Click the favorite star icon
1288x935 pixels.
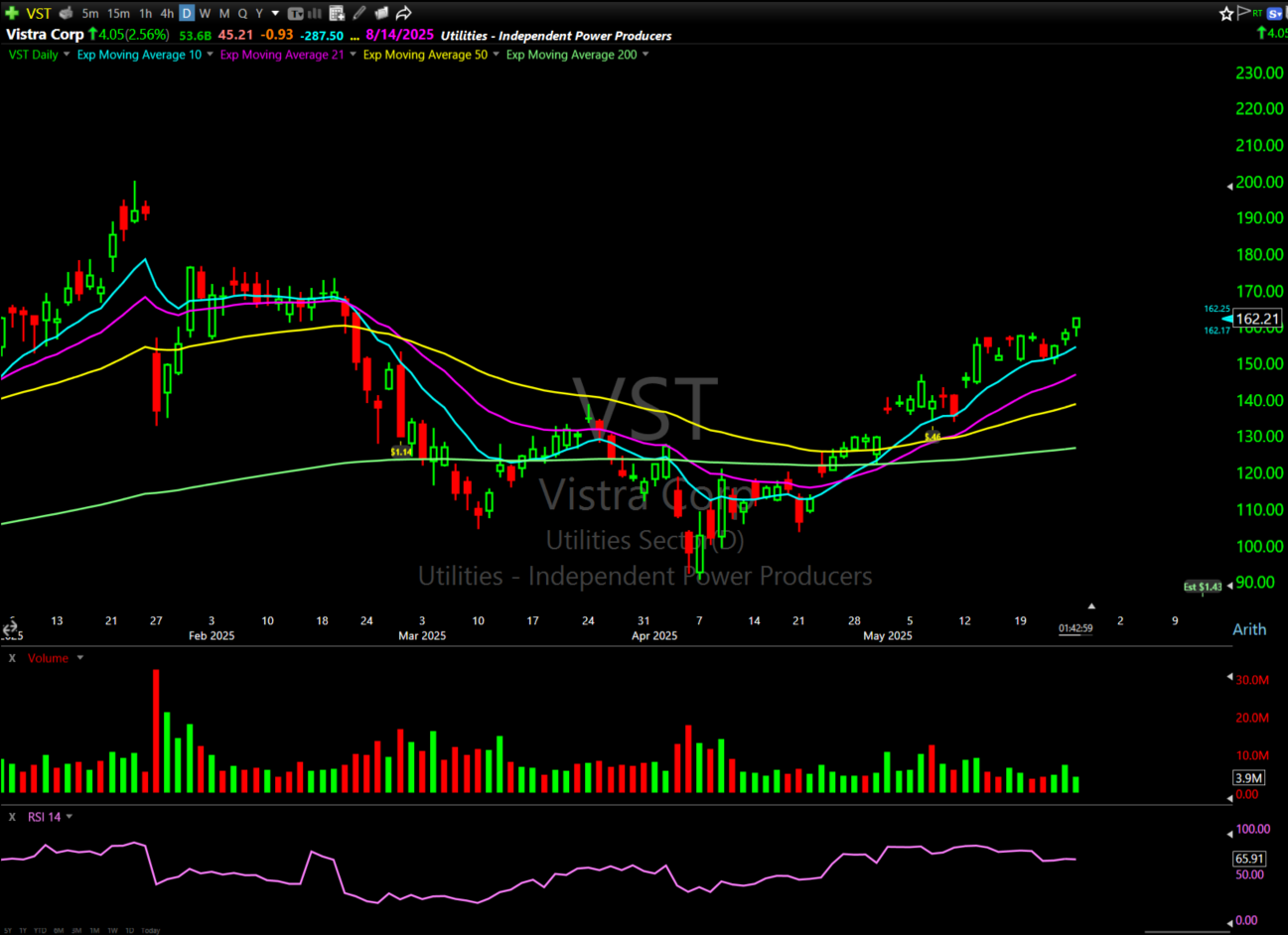tap(1226, 13)
